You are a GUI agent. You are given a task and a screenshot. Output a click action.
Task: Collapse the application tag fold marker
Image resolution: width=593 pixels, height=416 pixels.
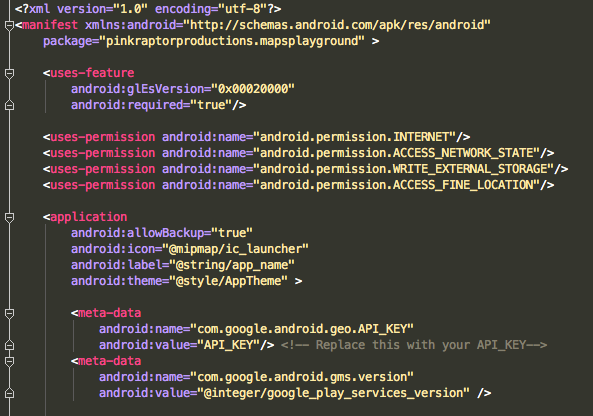9,217
